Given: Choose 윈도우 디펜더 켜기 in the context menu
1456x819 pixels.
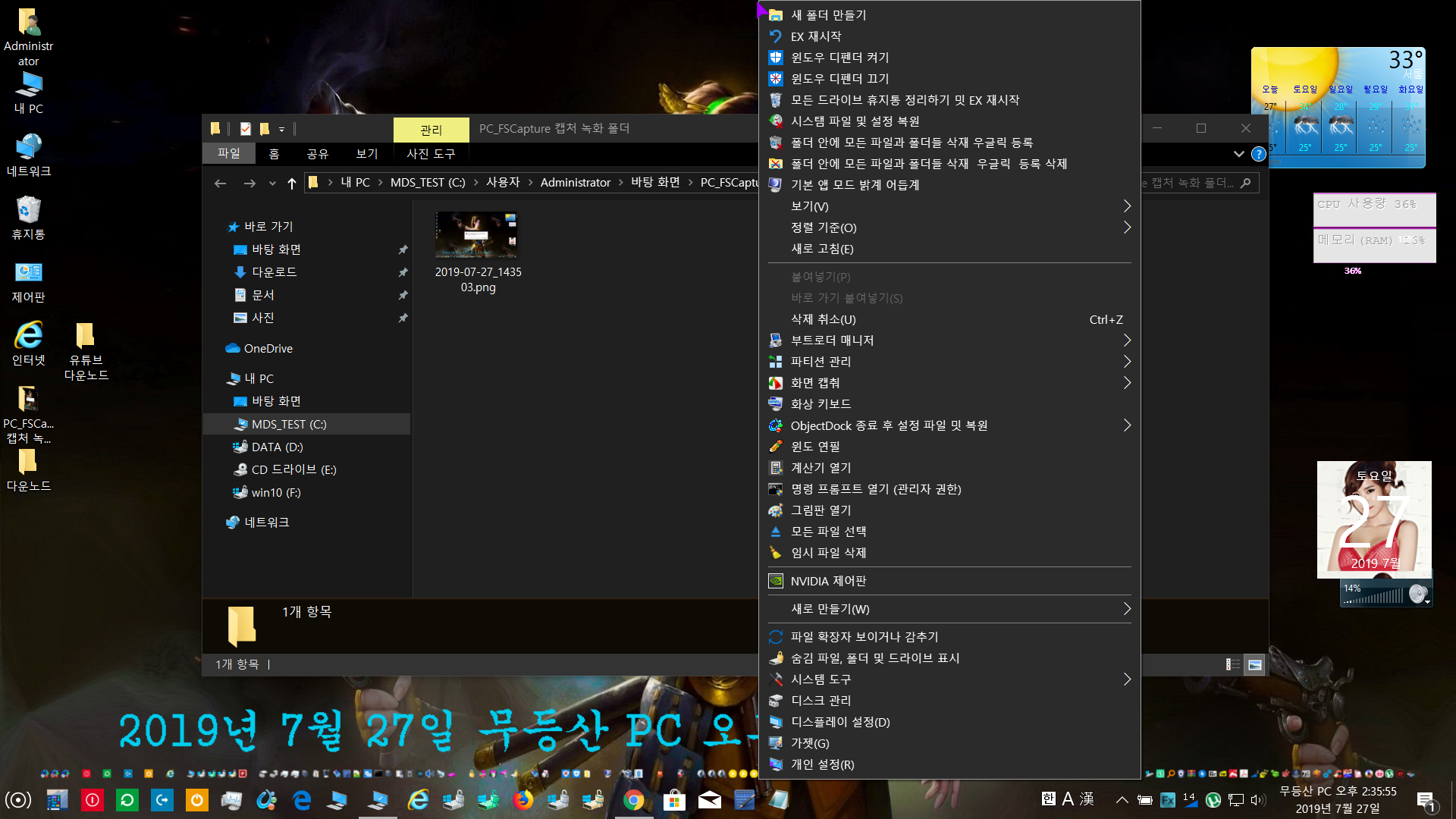Looking at the screenshot, I should 949,58.
